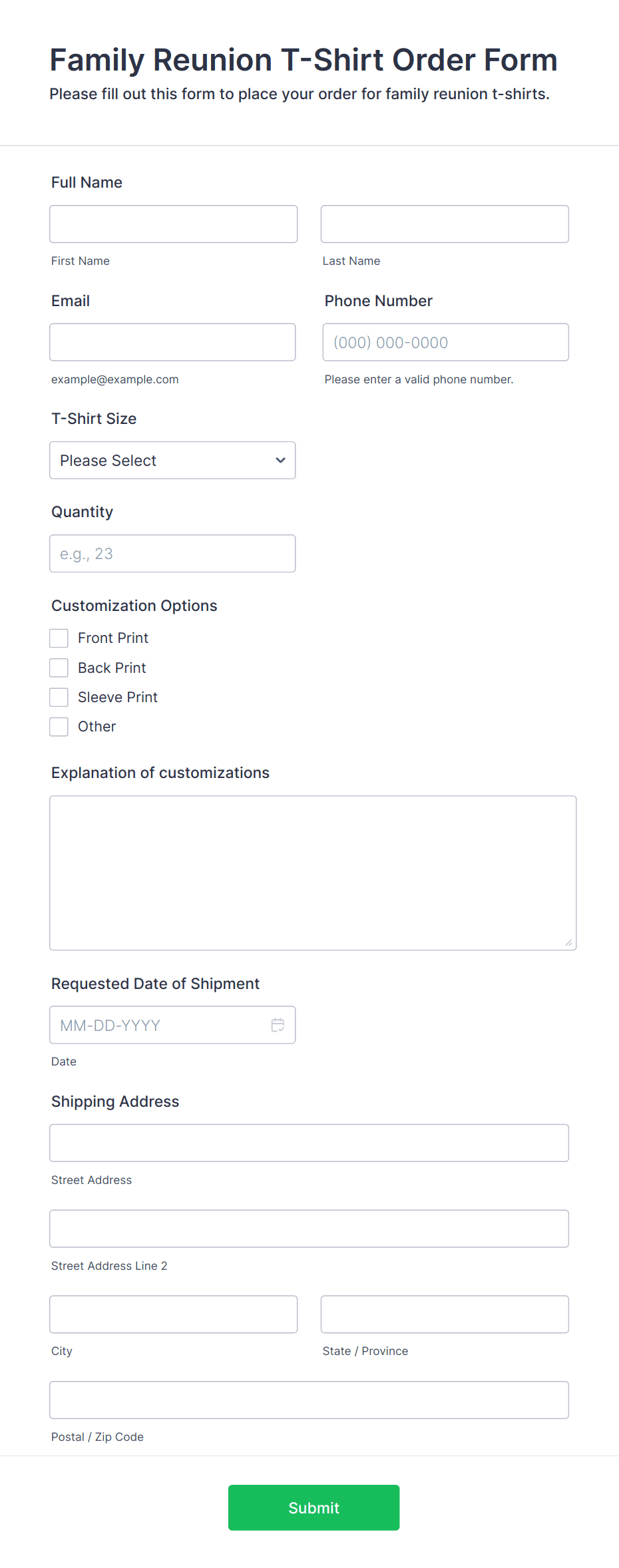Click the Street Address field
619x1568 pixels.
[309, 1143]
